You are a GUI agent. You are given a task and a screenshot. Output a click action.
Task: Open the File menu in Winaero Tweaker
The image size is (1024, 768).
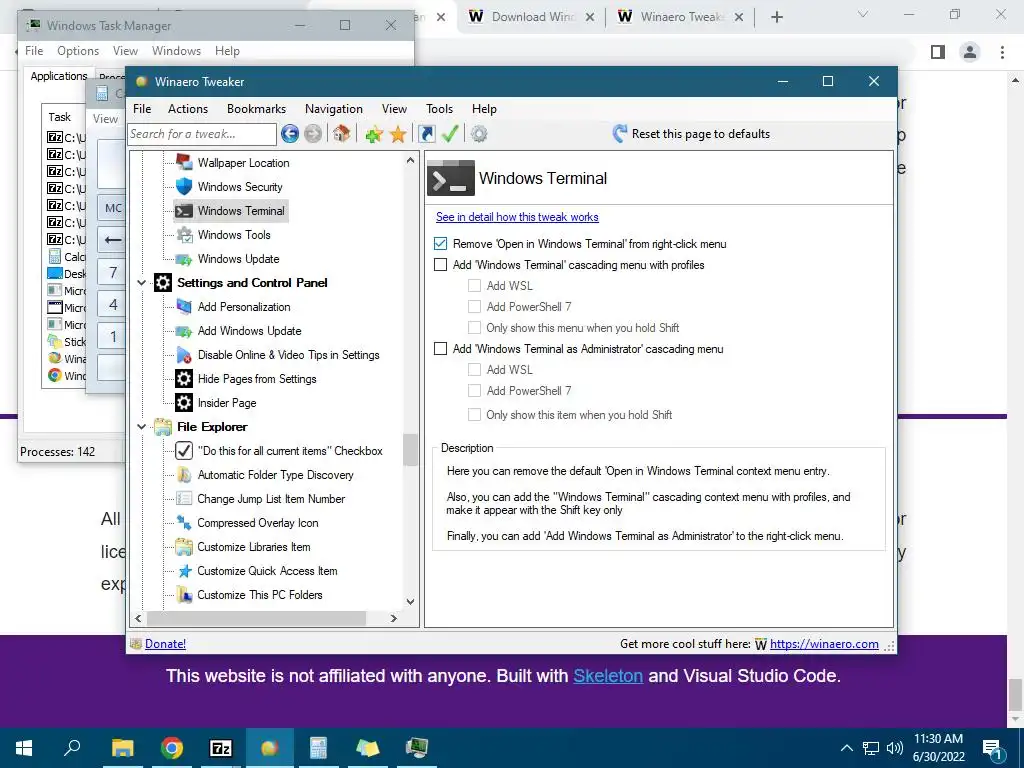click(142, 108)
